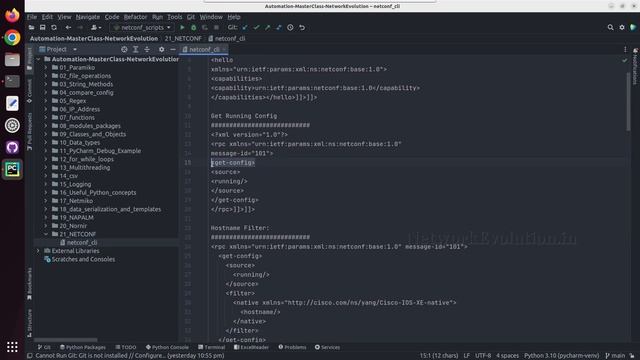The height and width of the screenshot is (360, 640).
Task: Select 19_NAPALM folder in tree
Action: click(x=76, y=218)
